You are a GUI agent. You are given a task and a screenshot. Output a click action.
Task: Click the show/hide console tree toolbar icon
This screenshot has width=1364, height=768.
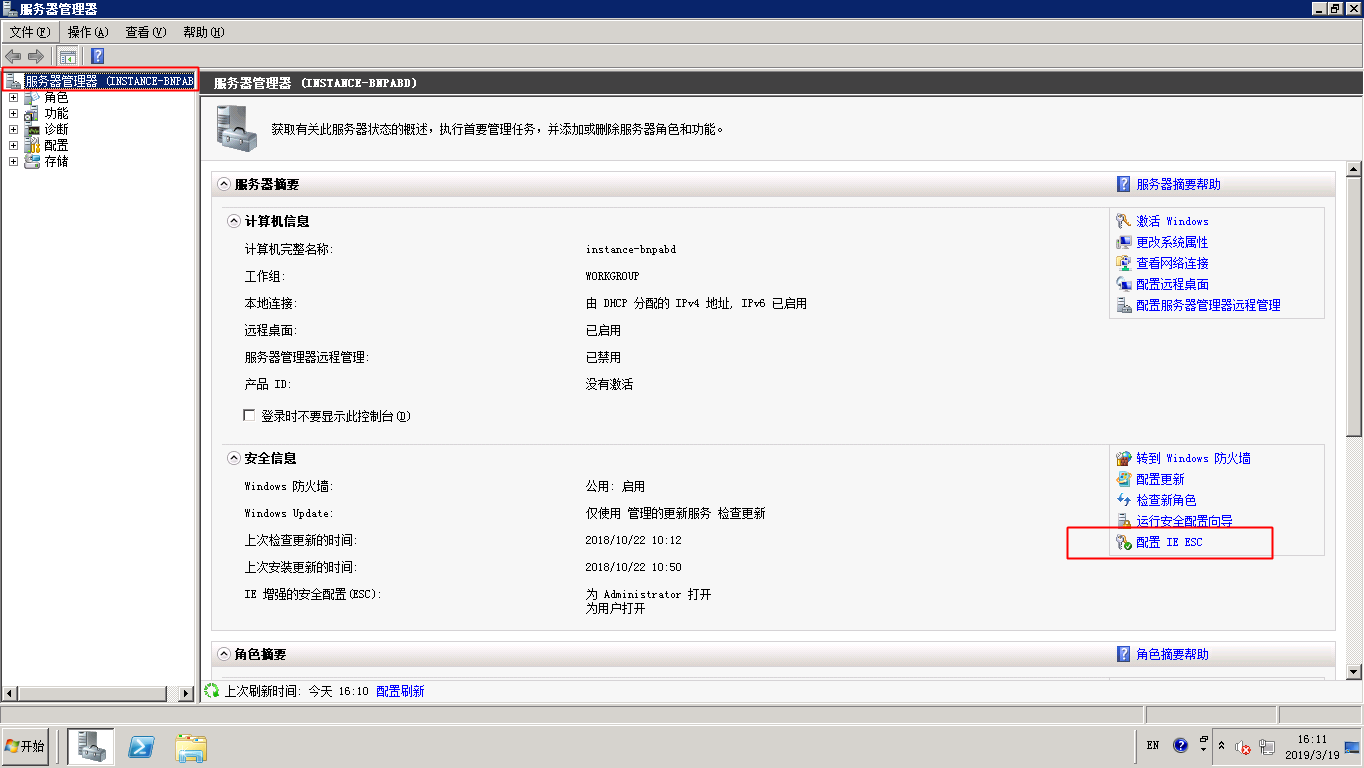point(67,56)
